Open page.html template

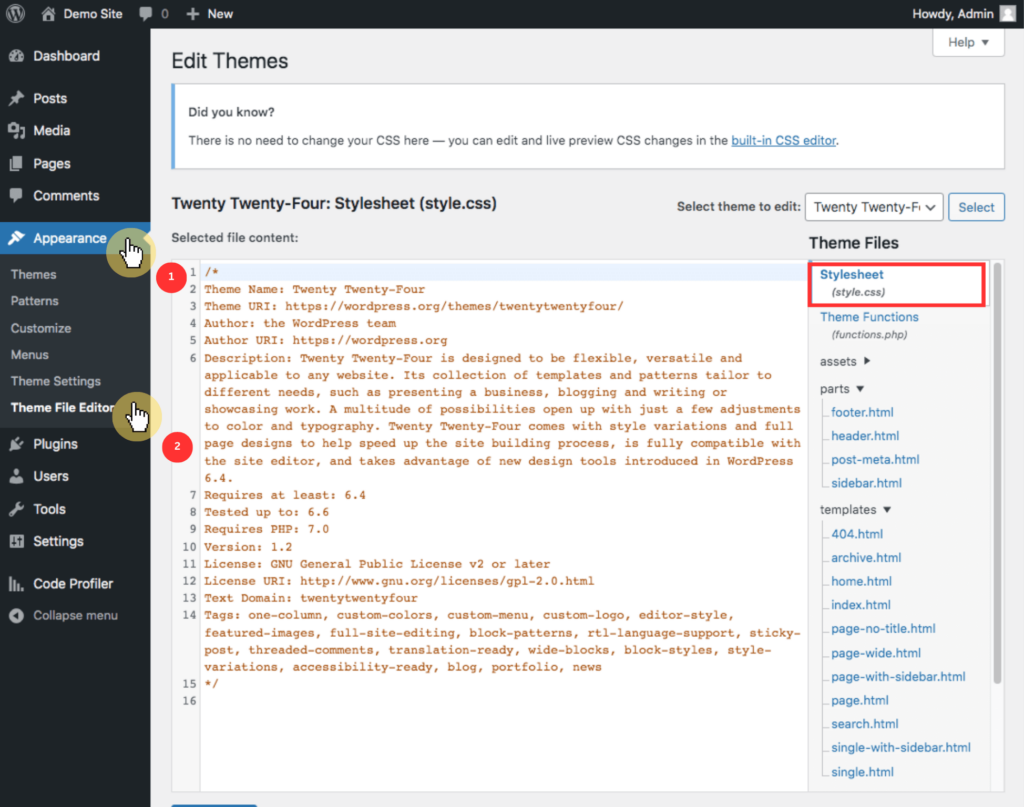(x=860, y=701)
